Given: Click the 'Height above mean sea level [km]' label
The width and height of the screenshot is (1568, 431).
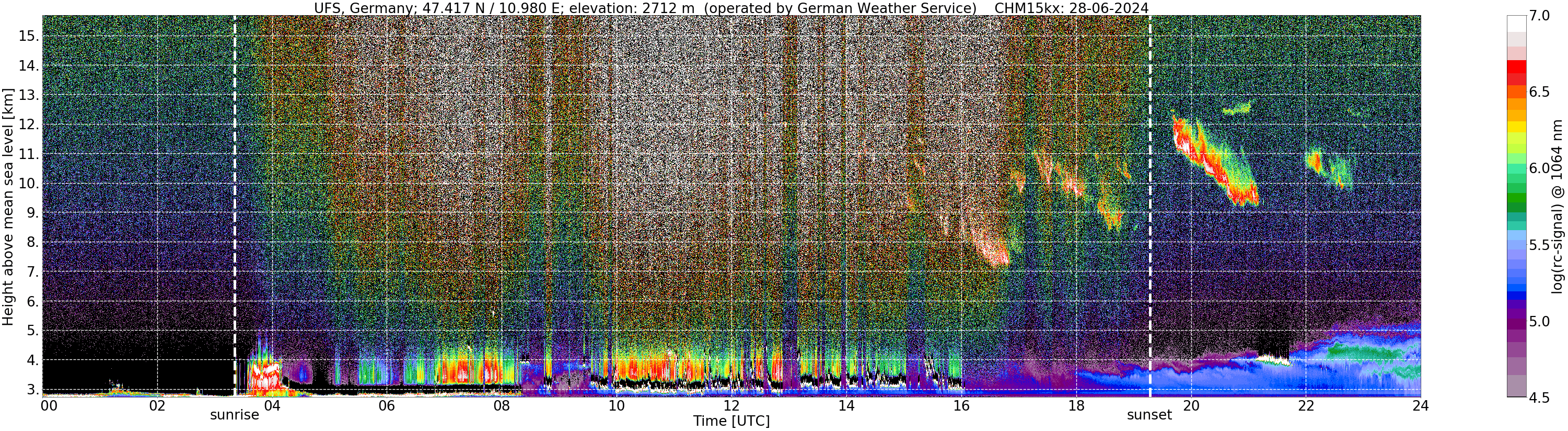Looking at the screenshot, I should pyautogui.click(x=8, y=207).
